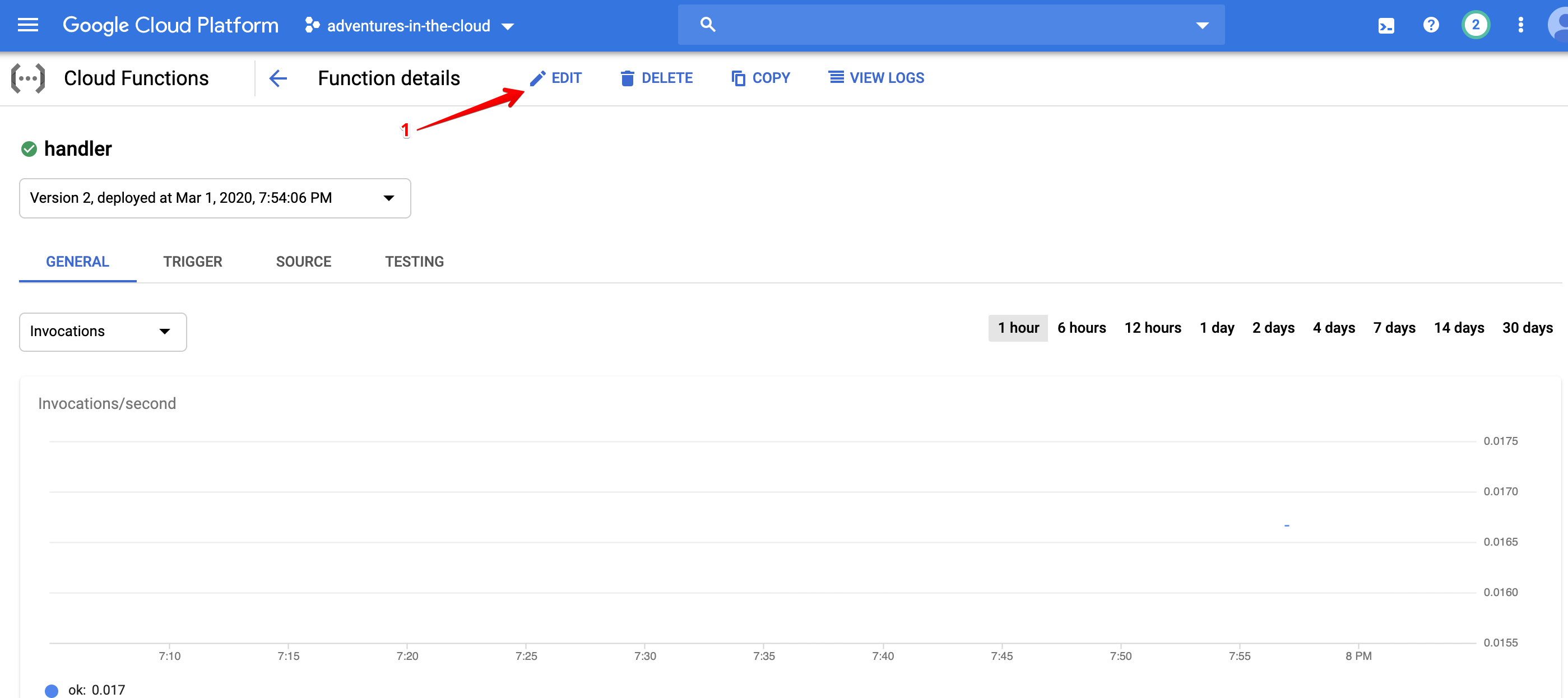Screen dimensions: 1568x698
Task: Click the DELETE trash icon
Action: [x=627, y=78]
